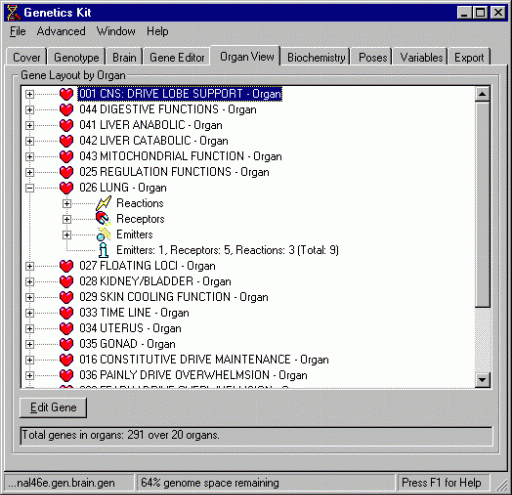Click the Reactions lightning bolt icon
The height and width of the screenshot is (495, 512).
pyautogui.click(x=103, y=203)
